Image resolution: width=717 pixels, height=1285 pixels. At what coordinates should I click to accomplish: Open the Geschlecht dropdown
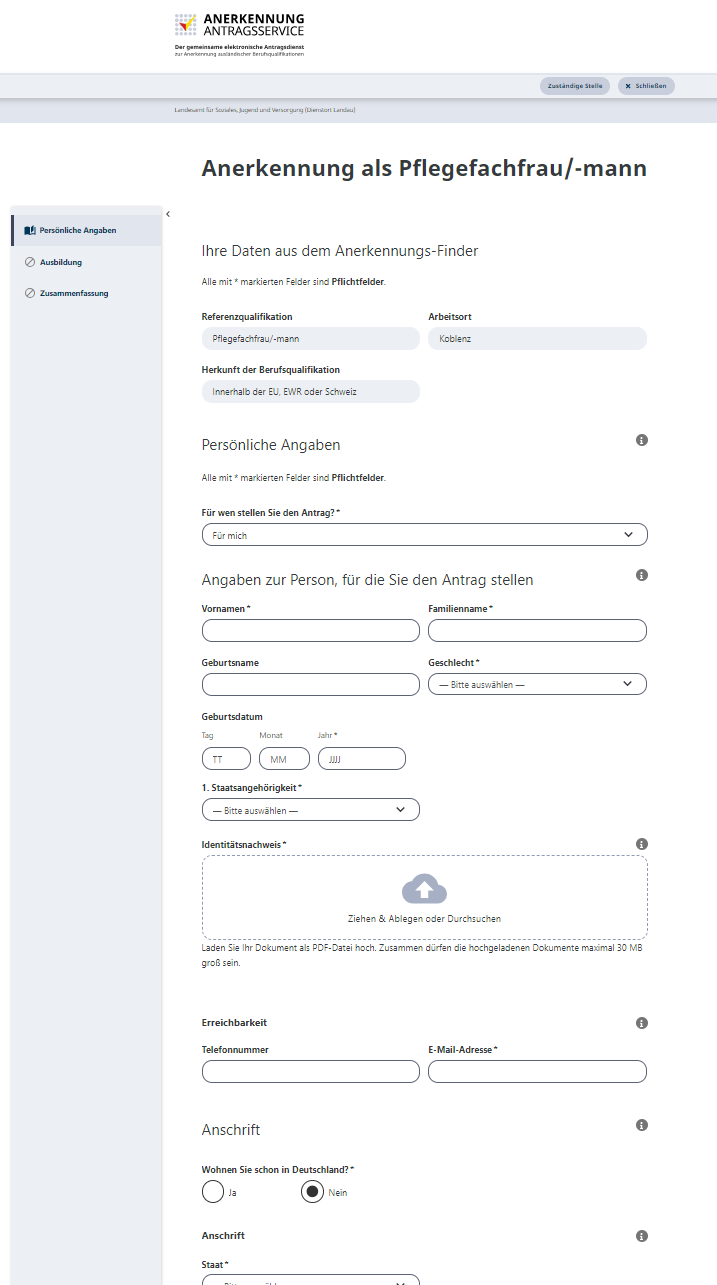coord(537,684)
